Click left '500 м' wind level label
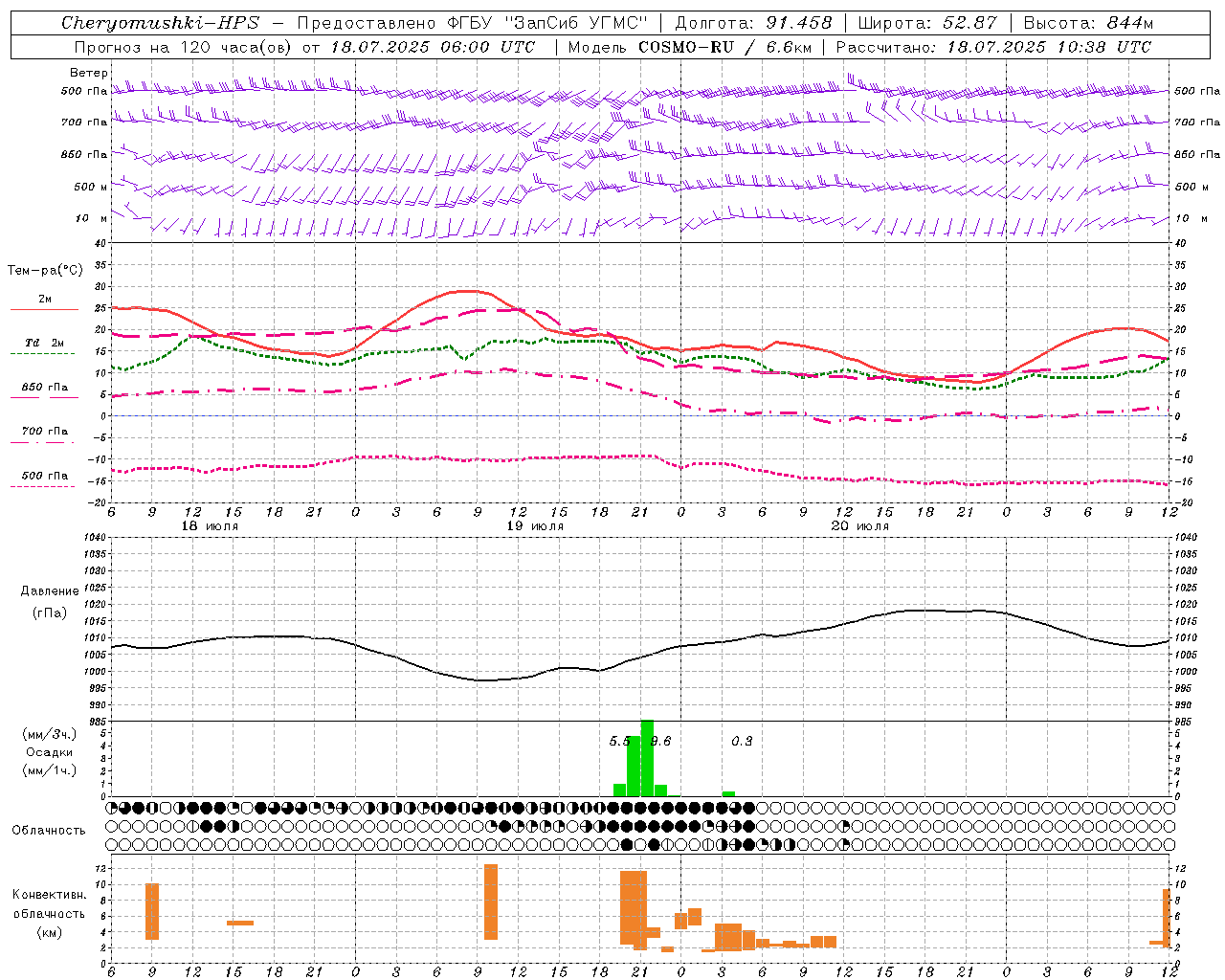The height and width of the screenshot is (980, 1225). [90, 187]
